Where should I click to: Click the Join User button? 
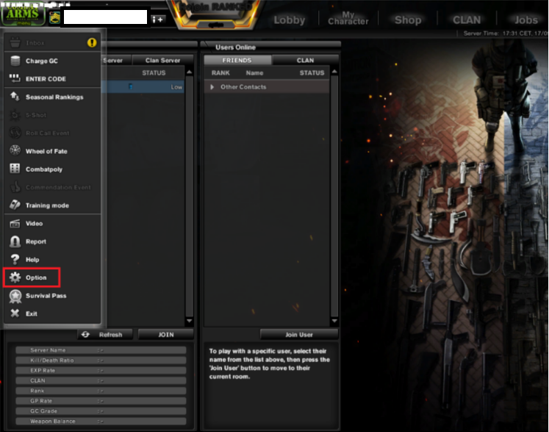coord(299,335)
